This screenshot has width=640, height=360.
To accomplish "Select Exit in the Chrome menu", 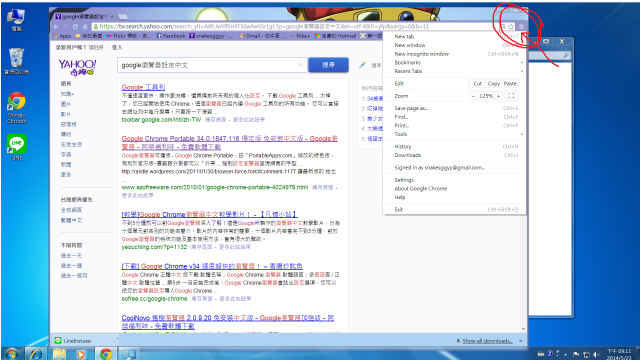I will tap(454, 209).
